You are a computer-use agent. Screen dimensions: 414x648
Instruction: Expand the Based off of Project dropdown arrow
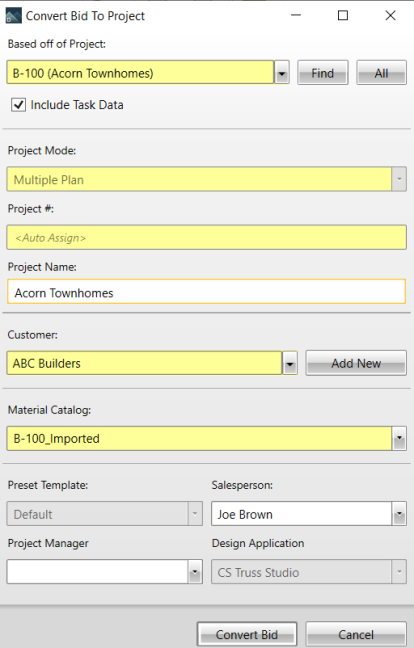point(282,73)
